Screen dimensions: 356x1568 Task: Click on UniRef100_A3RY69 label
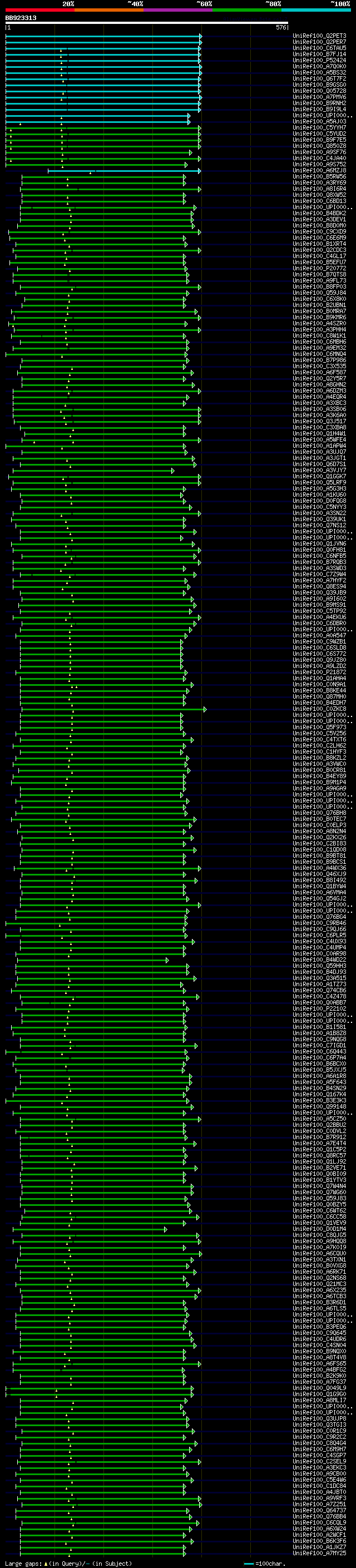click(x=319, y=183)
